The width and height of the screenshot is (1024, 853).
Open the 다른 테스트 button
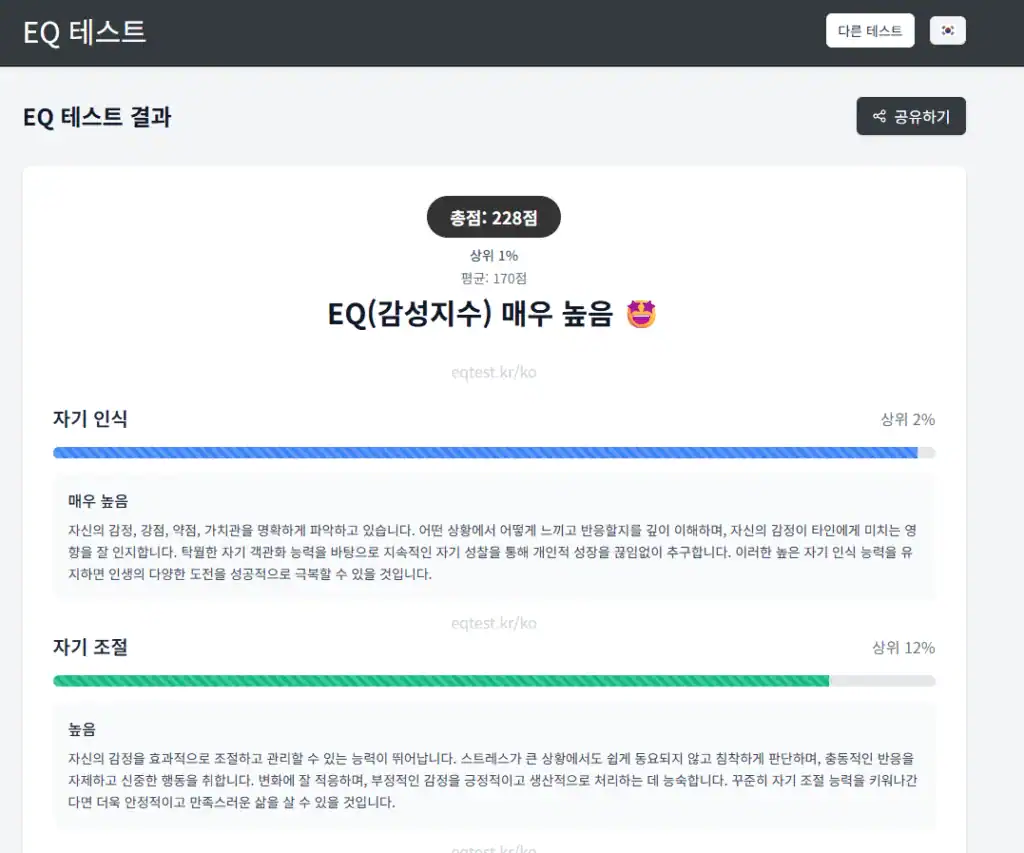pyautogui.click(x=870, y=31)
